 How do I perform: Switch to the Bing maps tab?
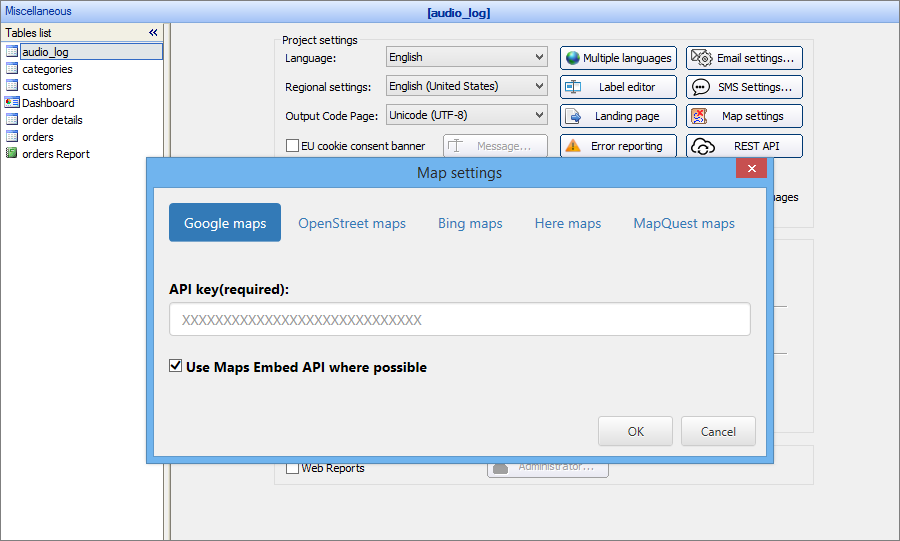click(x=470, y=223)
